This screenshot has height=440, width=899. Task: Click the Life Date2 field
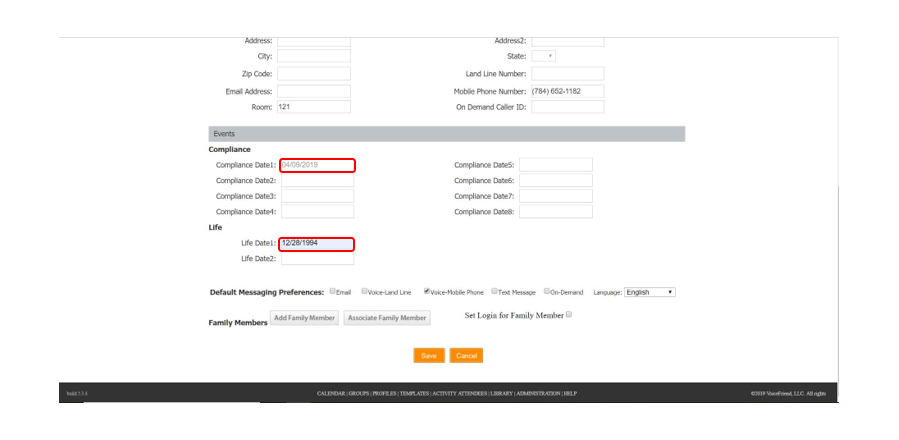(x=317, y=259)
